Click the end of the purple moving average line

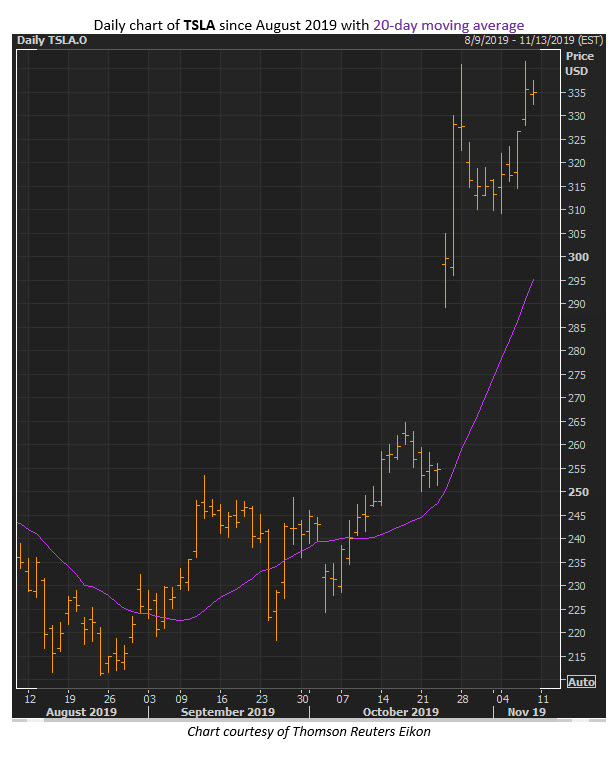pos(533,280)
